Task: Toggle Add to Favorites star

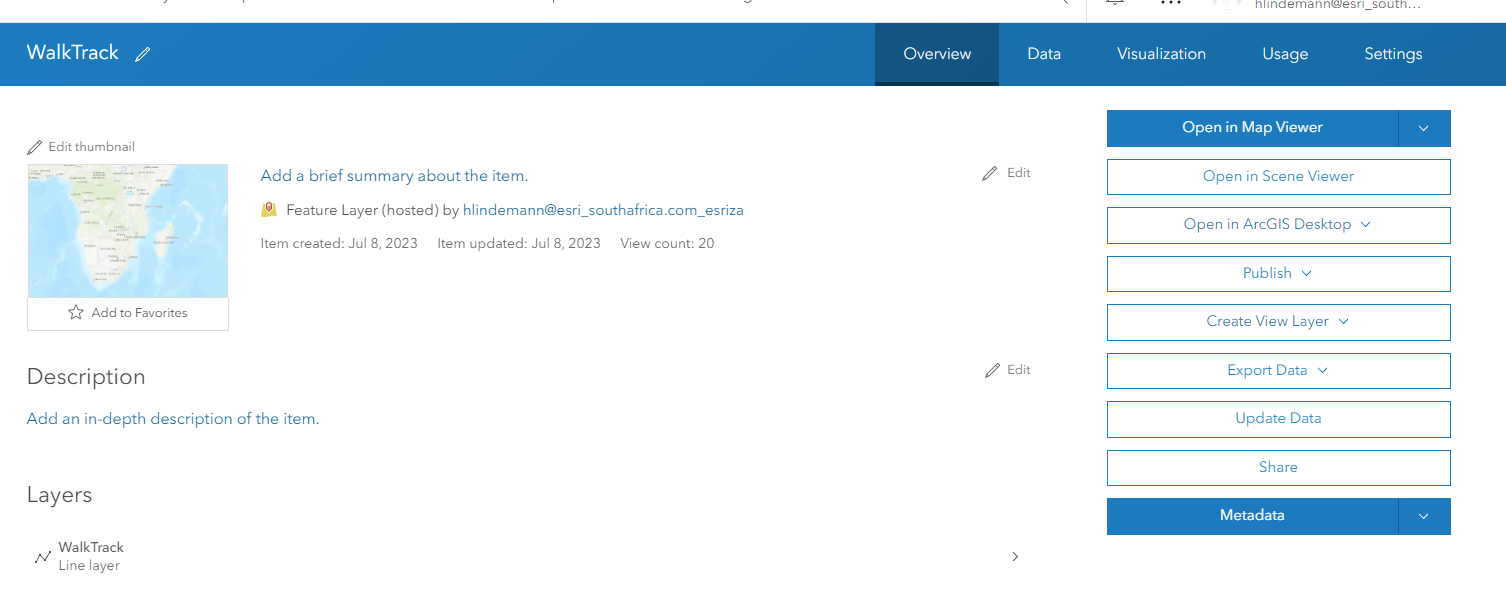Action: [x=76, y=312]
